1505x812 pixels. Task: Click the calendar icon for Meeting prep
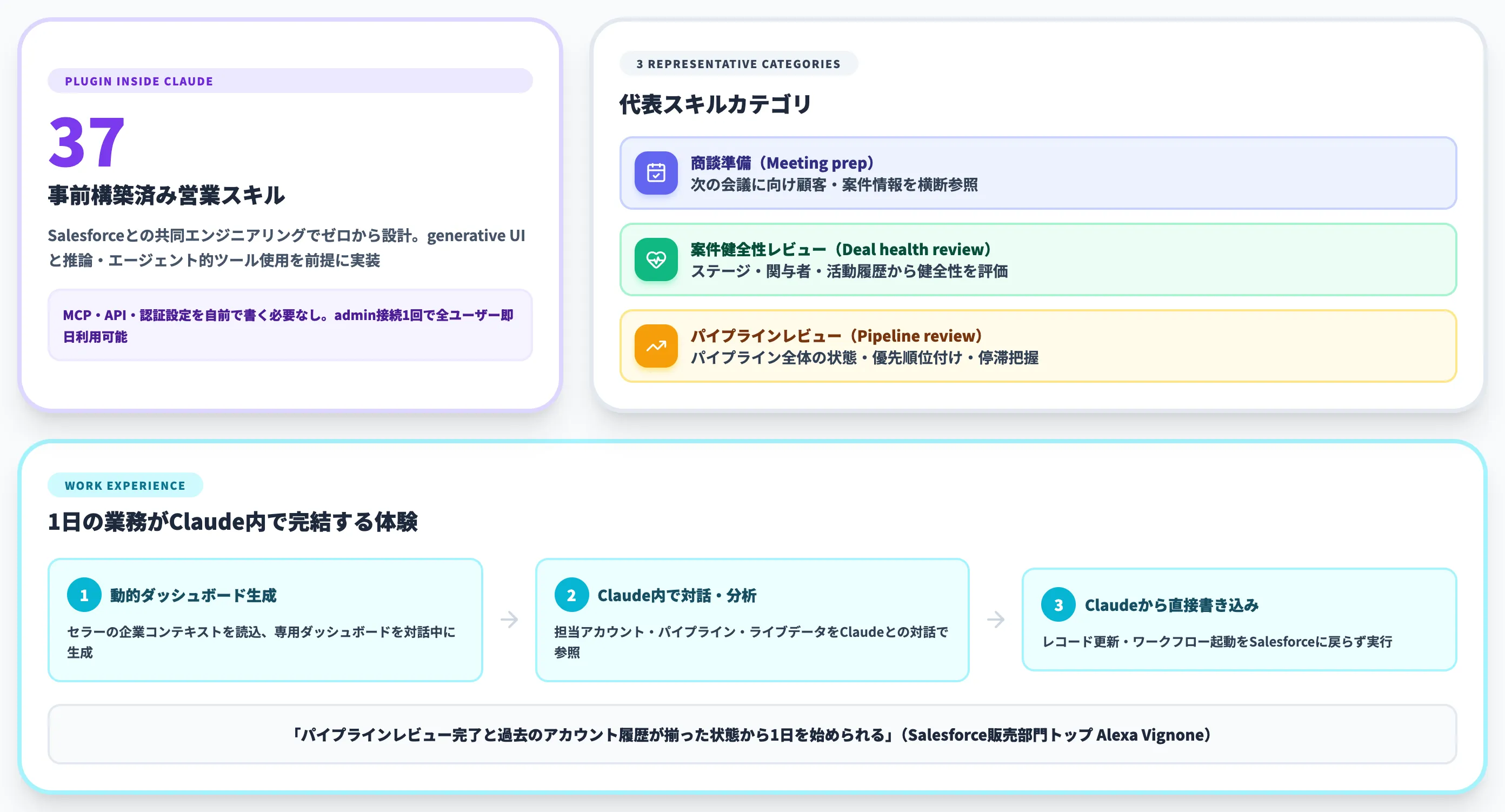coord(656,173)
